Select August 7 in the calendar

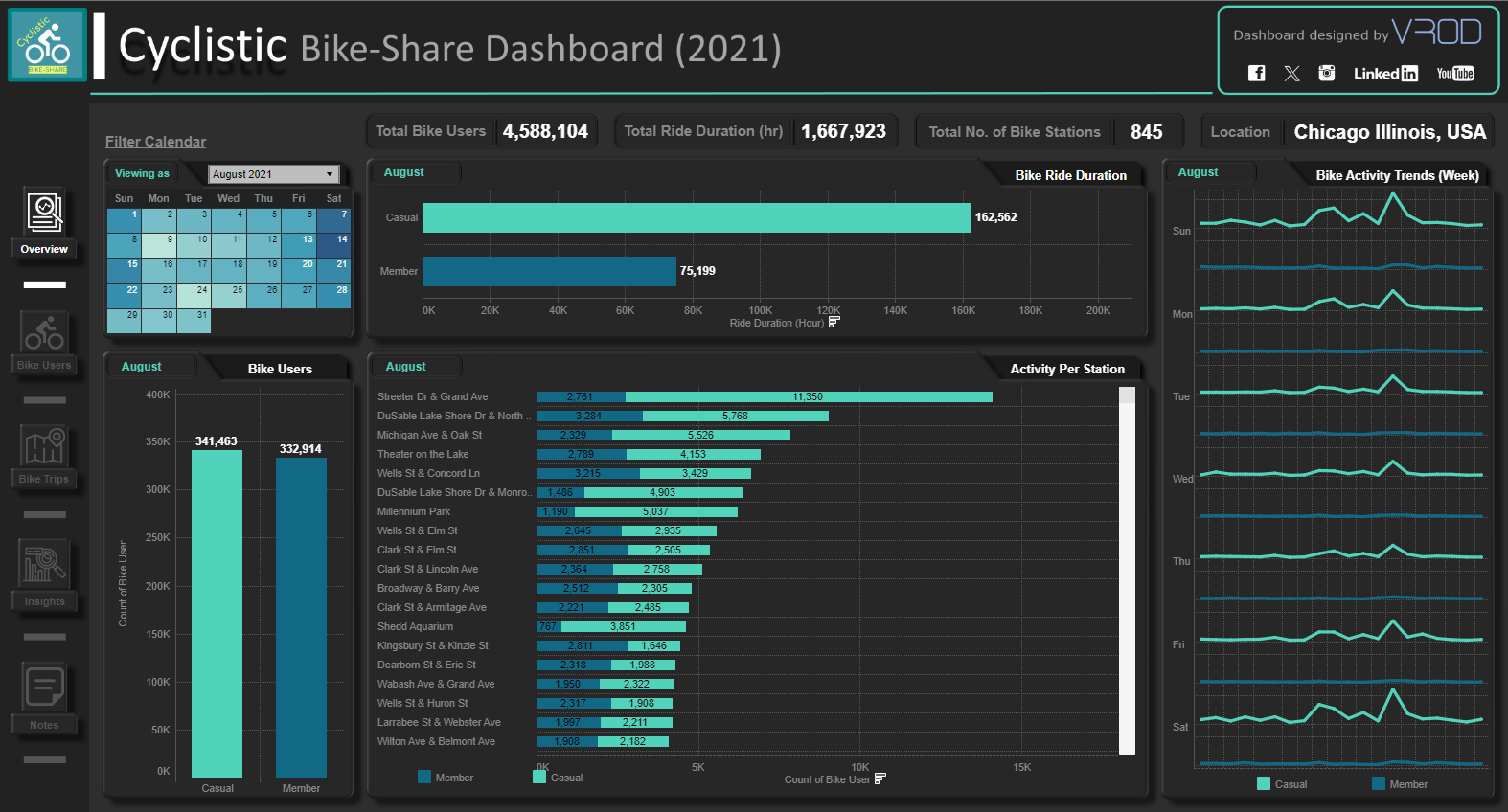333,220
